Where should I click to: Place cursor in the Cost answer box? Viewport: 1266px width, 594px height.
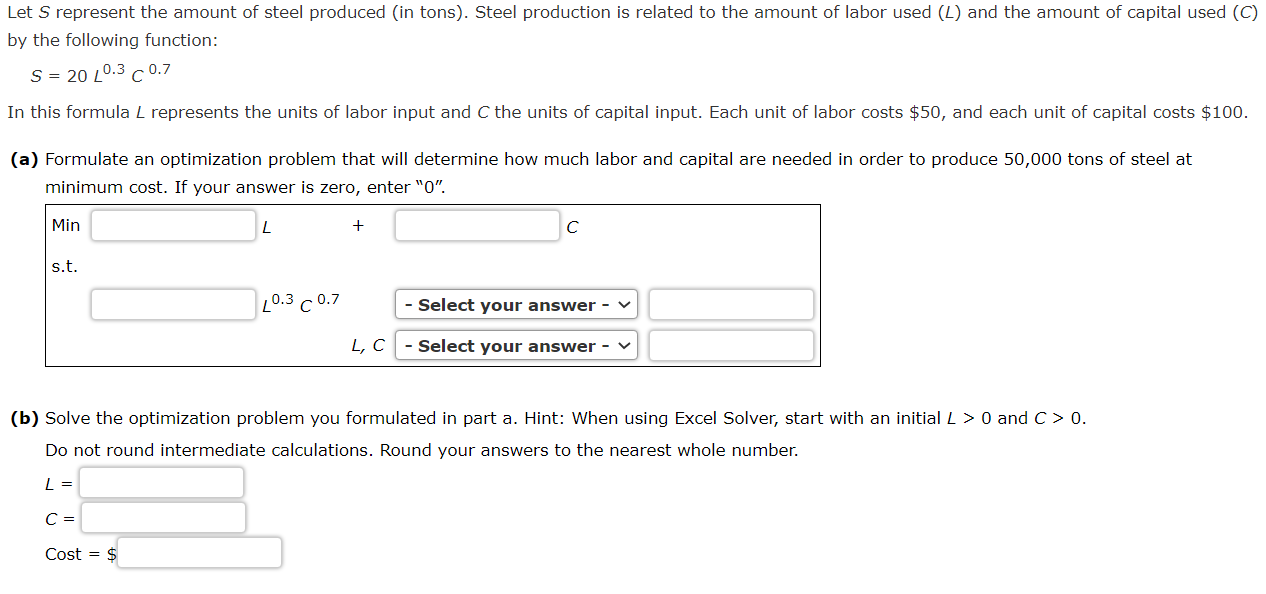click(x=199, y=552)
